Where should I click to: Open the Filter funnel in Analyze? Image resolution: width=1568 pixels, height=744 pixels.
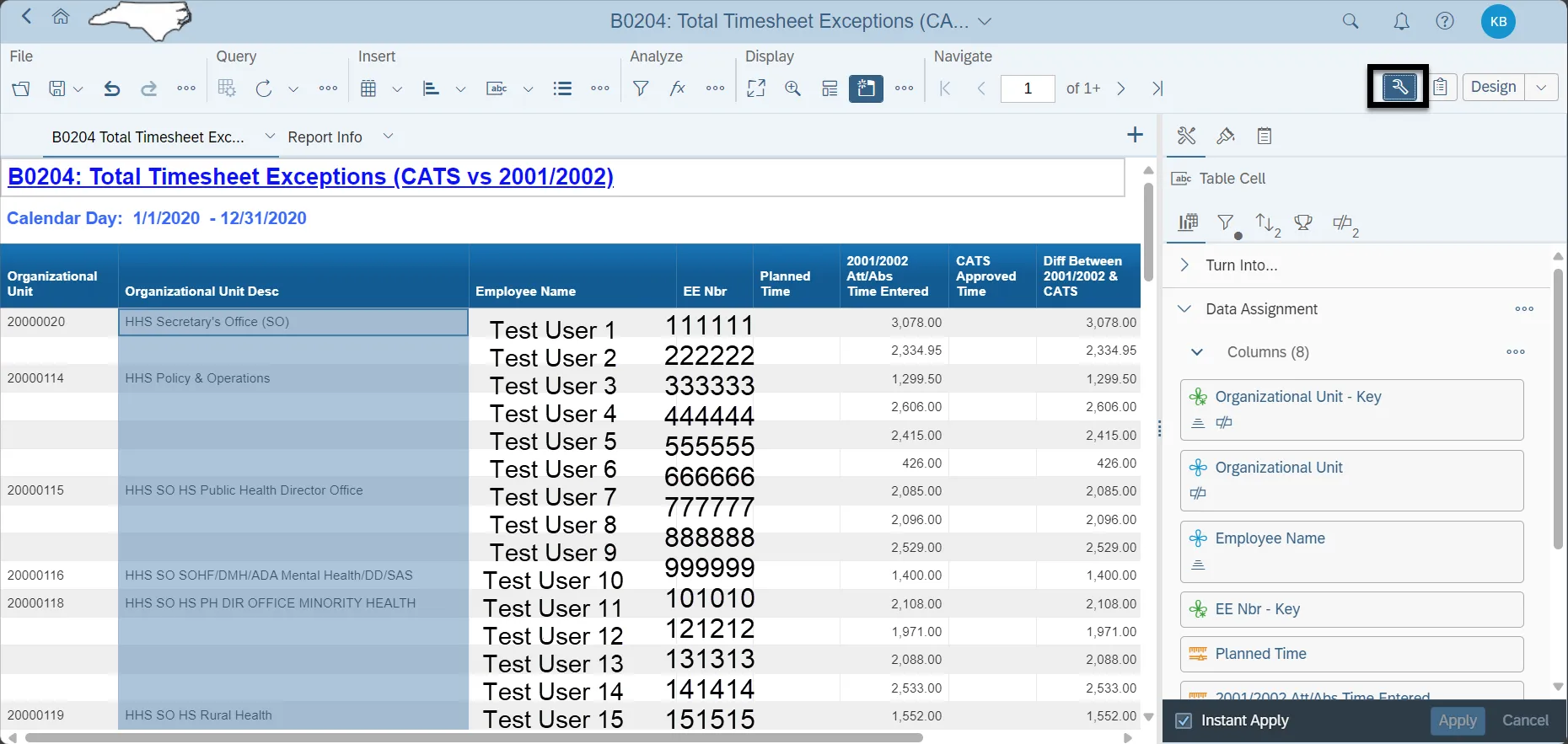[641, 88]
